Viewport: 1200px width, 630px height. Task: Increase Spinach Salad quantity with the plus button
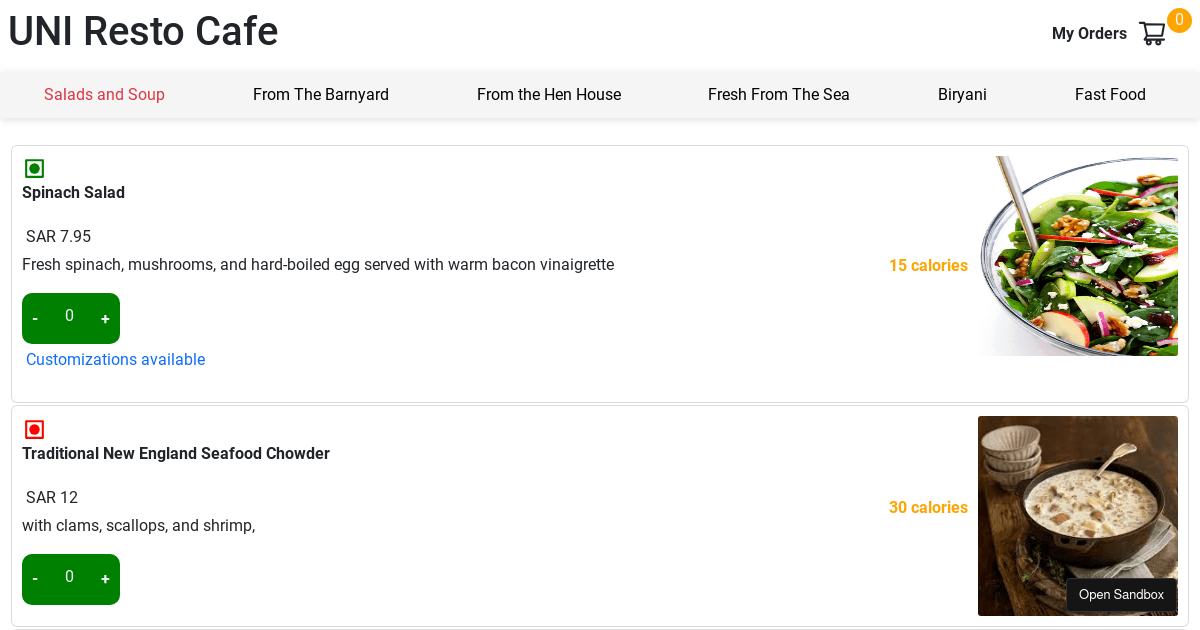pos(105,317)
